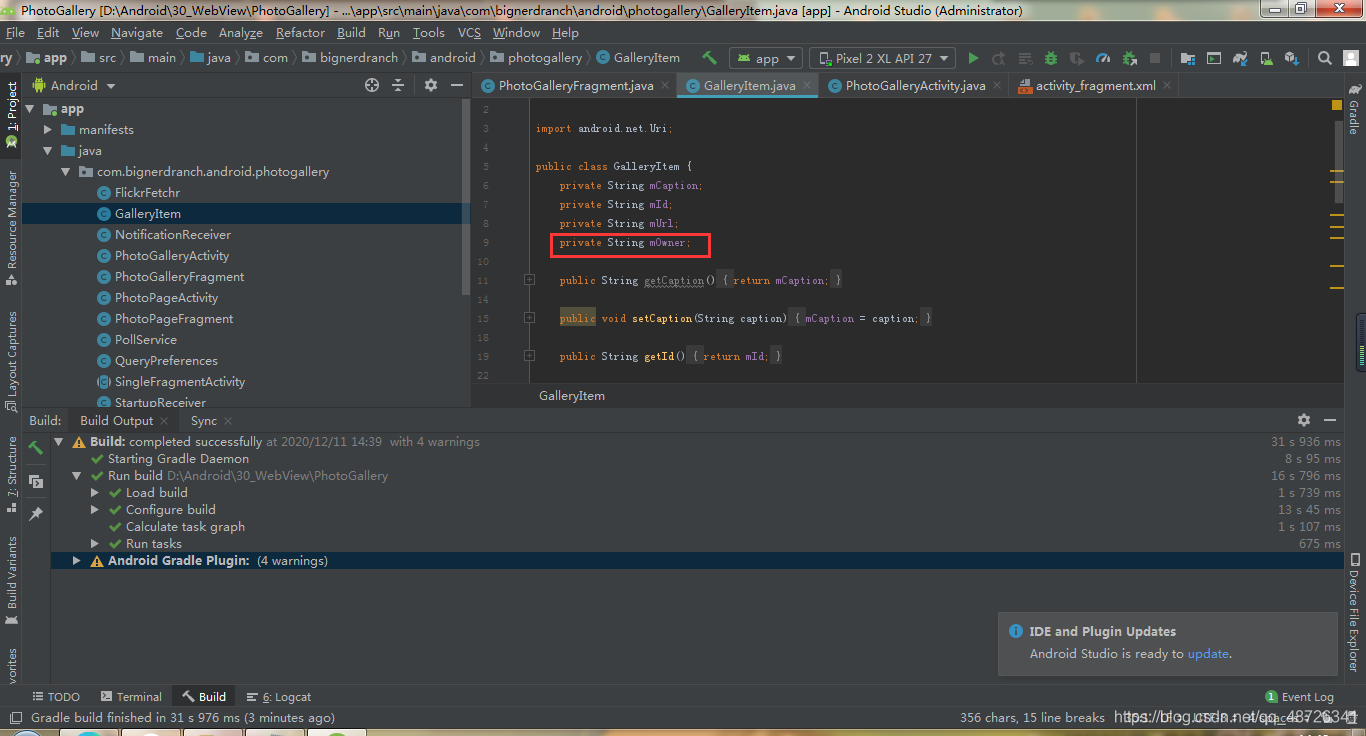
Task: Run the app with green play button
Action: [973, 58]
